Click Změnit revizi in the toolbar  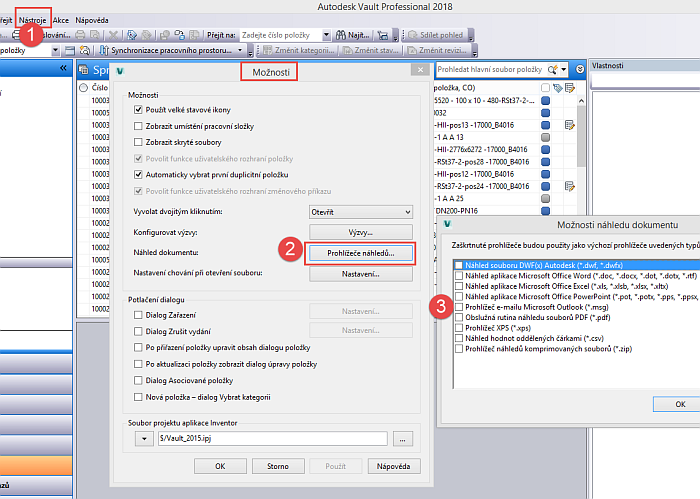(438, 50)
